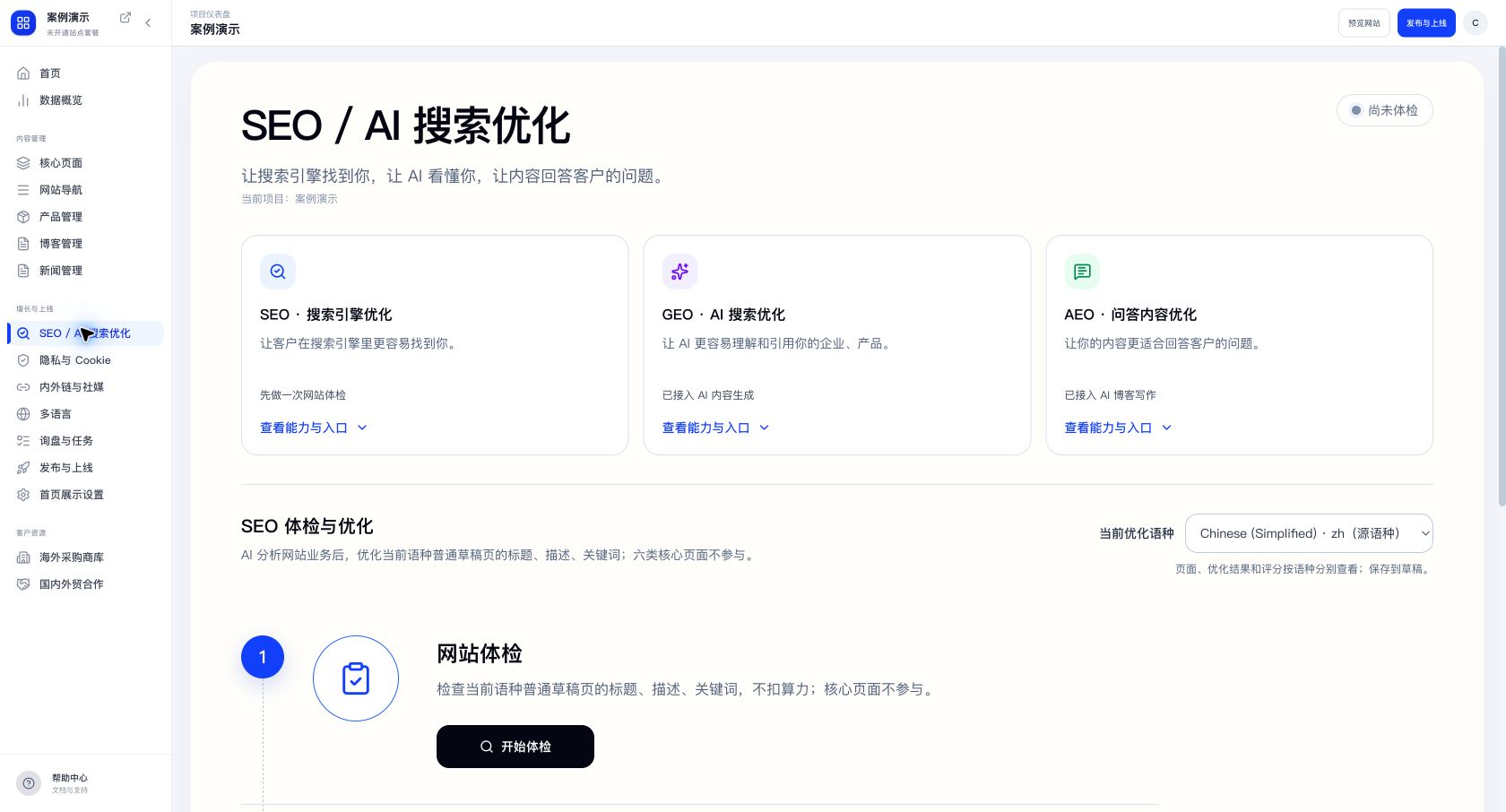Click the 开始体检 button
This screenshot has width=1506, height=812.
[515, 747]
